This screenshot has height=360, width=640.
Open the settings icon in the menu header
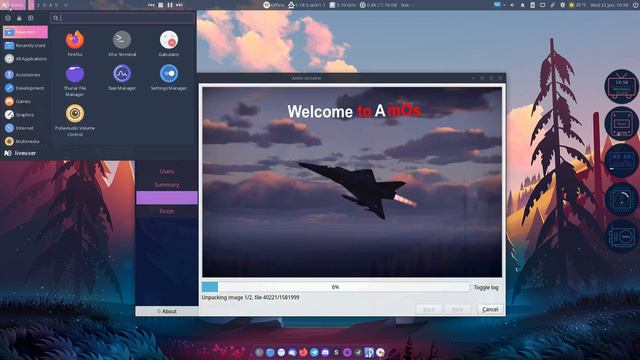(x=8, y=18)
